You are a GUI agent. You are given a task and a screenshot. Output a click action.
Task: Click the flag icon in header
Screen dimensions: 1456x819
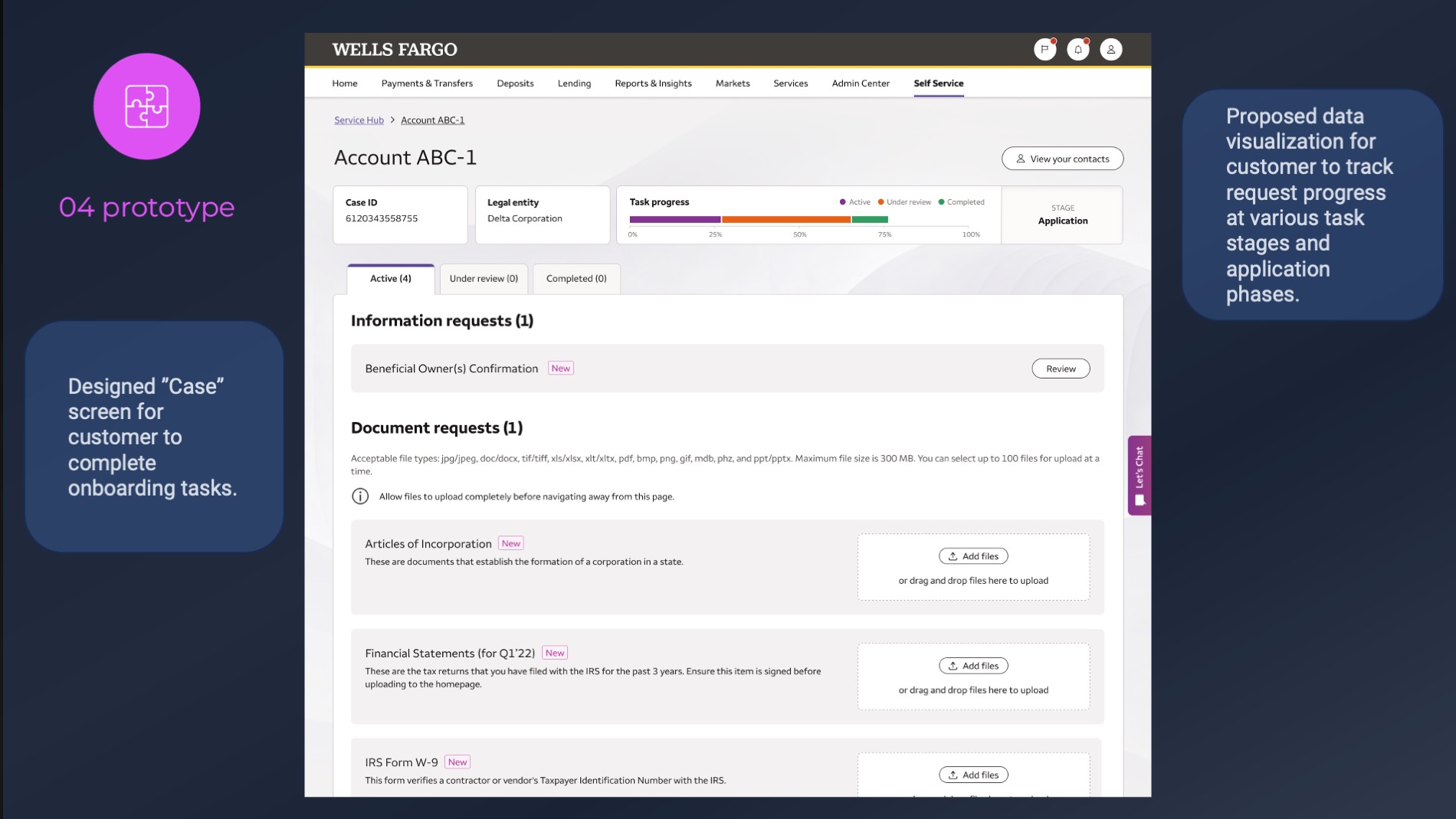pos(1044,50)
